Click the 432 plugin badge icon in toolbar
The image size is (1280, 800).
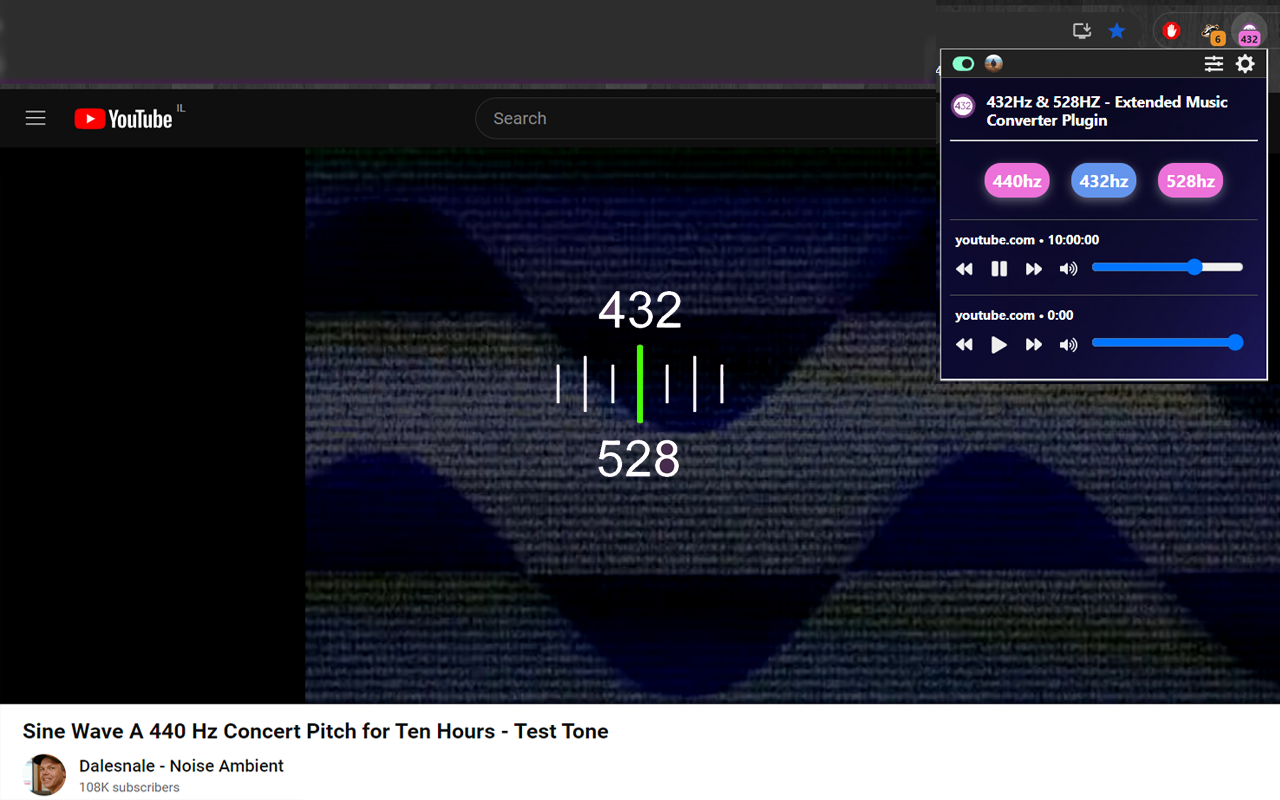click(x=1248, y=31)
